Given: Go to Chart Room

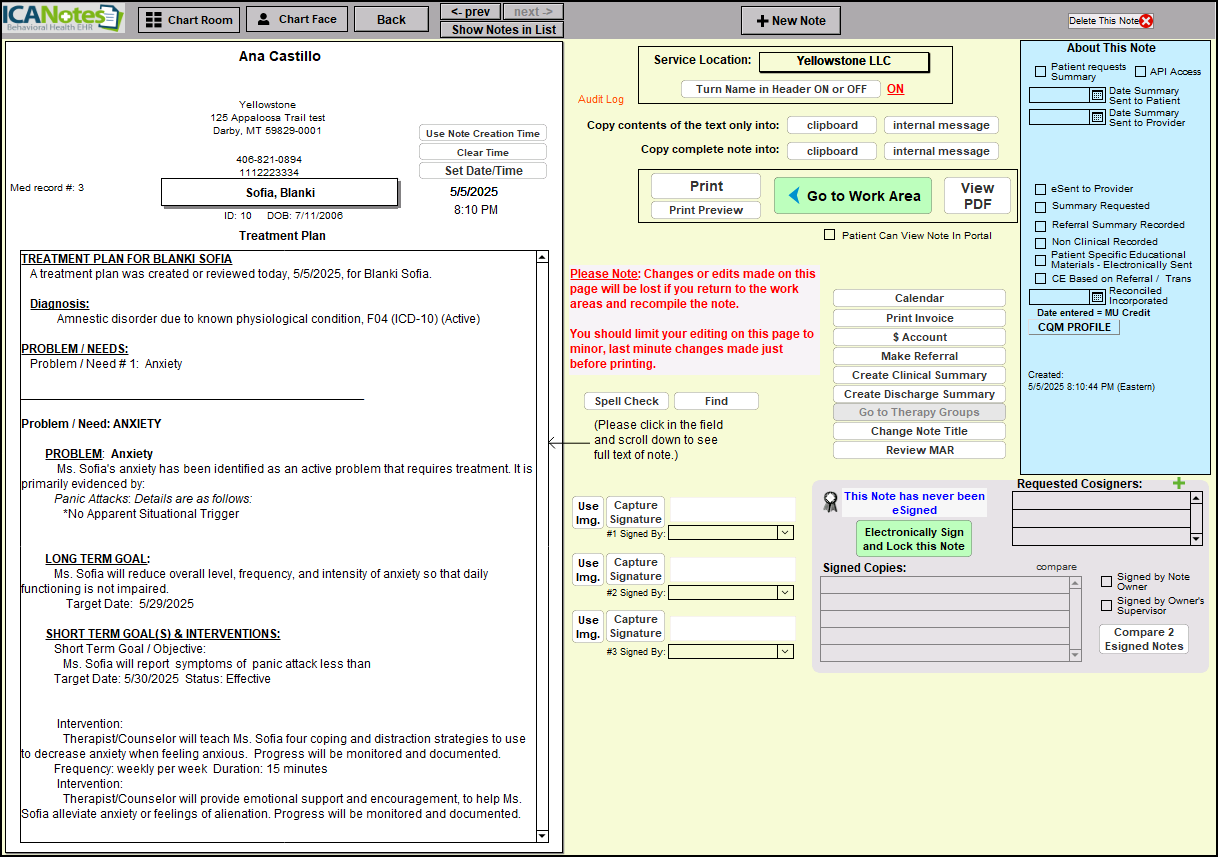Looking at the screenshot, I should tap(189, 20).
